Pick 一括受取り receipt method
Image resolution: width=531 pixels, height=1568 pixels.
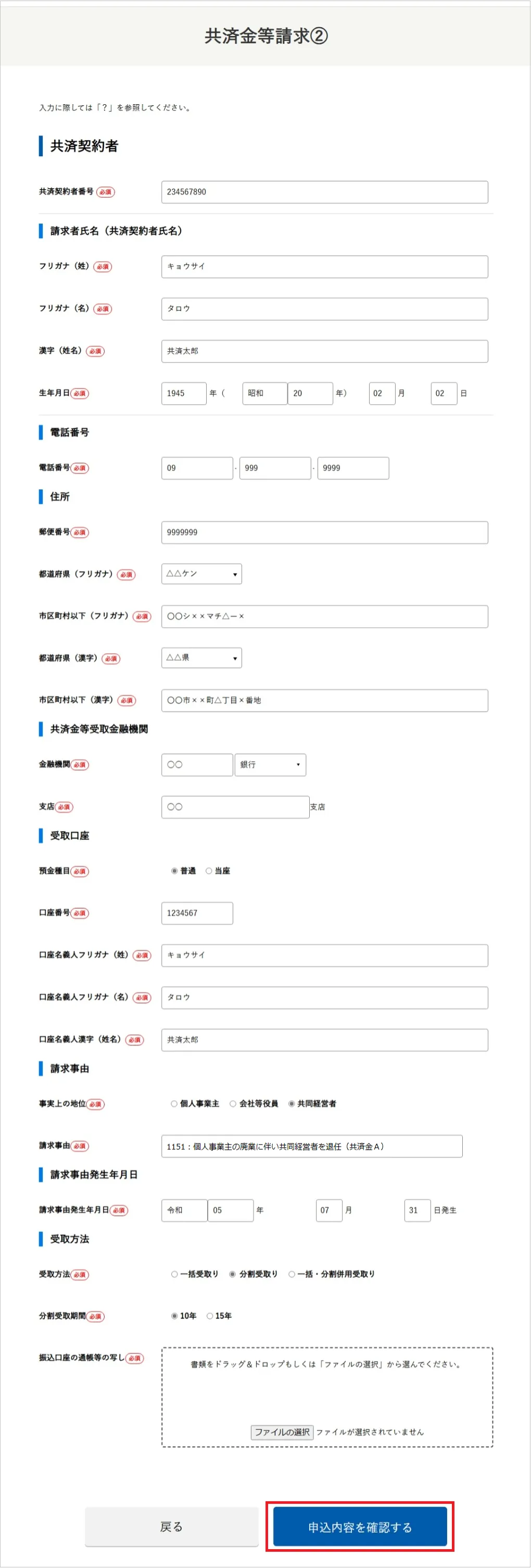click(174, 1274)
